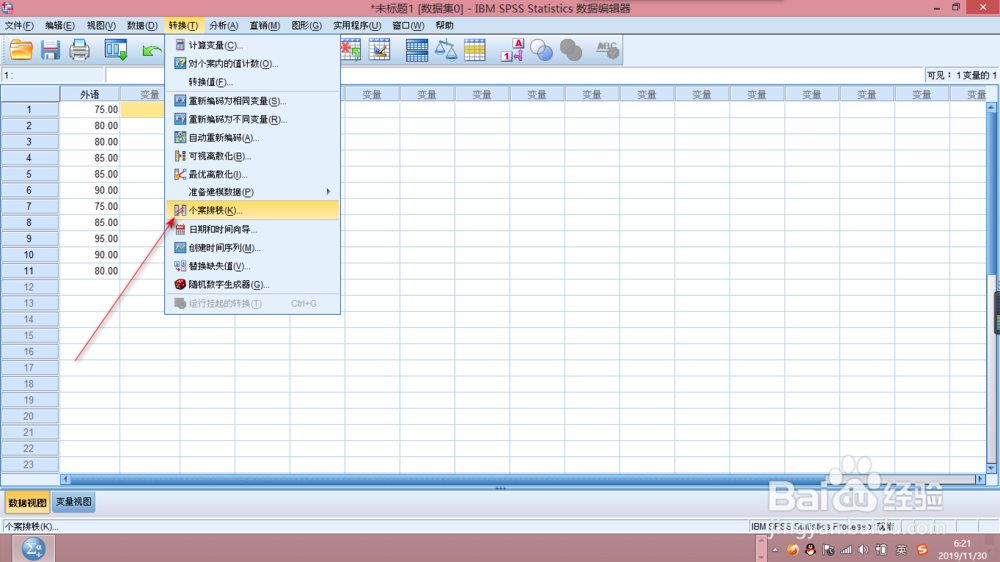Open the 文件(F) menu
This screenshot has width=1000, height=562.
(x=19, y=26)
